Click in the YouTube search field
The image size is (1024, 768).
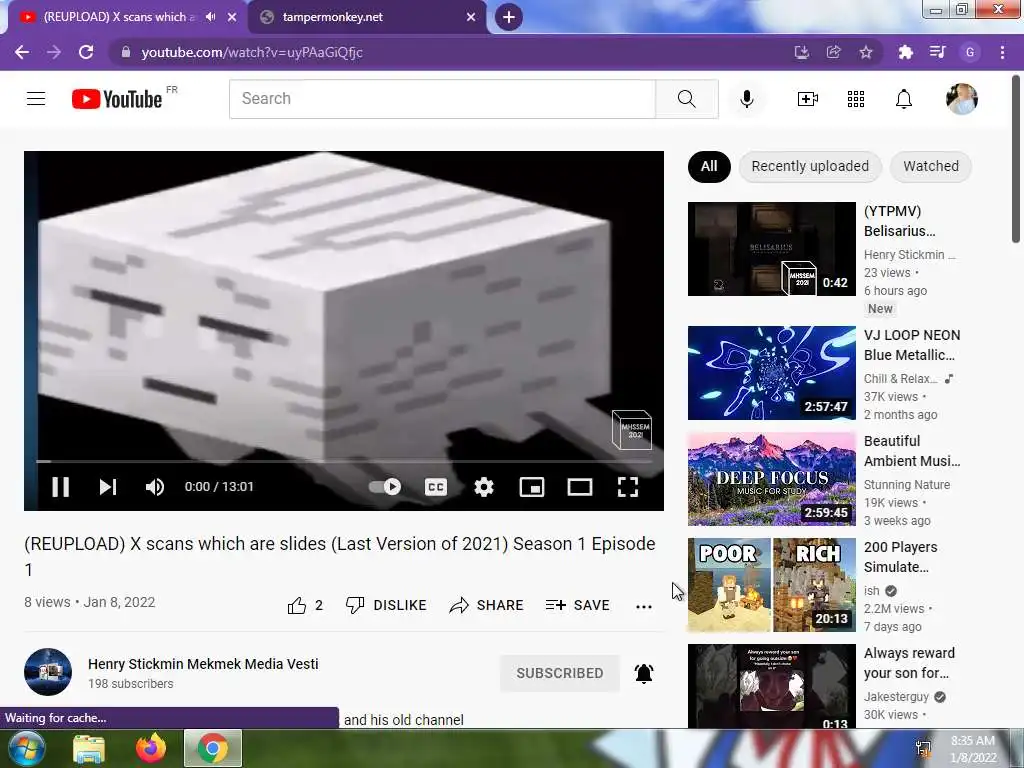442,99
